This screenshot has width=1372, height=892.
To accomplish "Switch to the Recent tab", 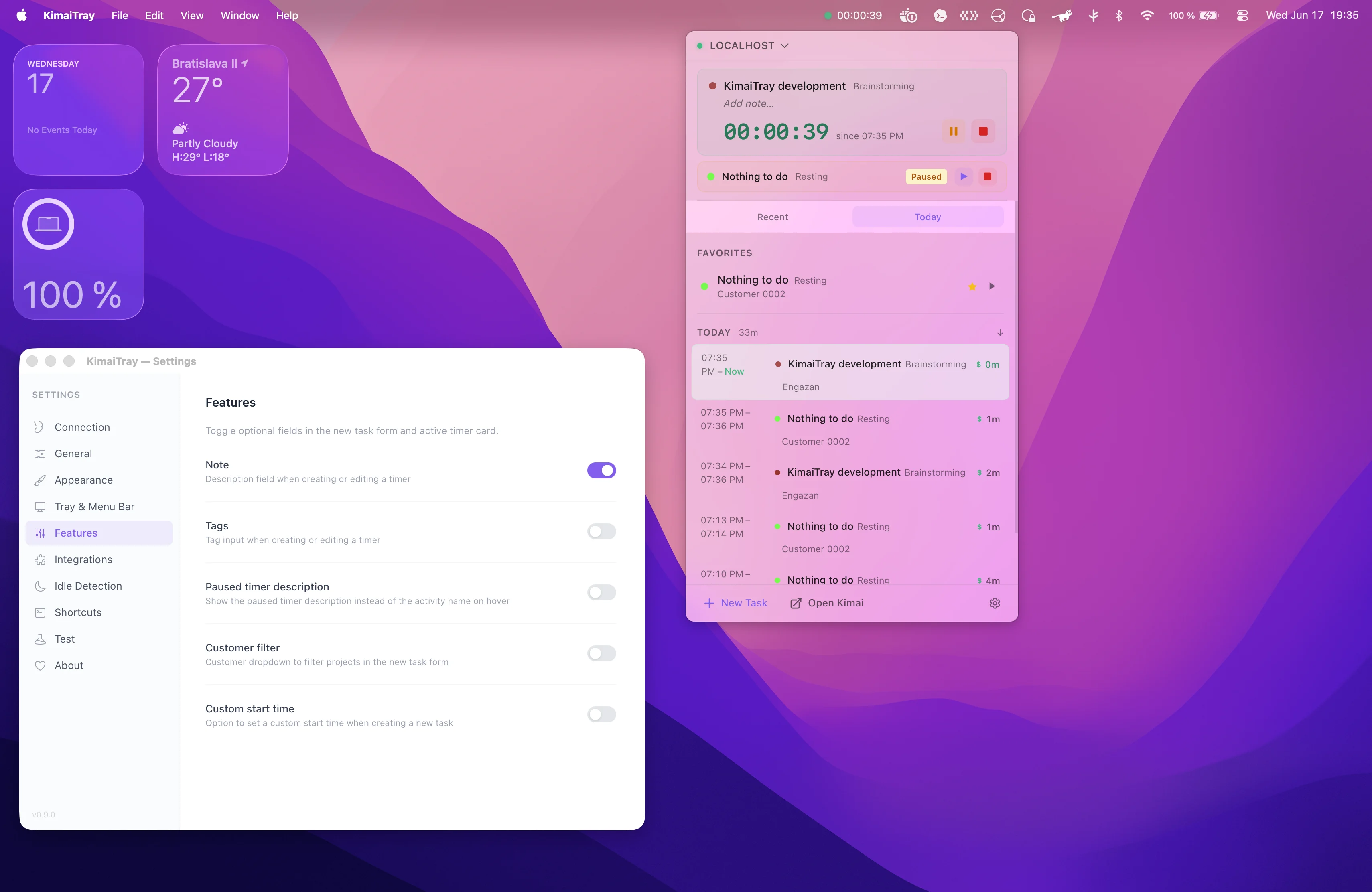I will click(x=772, y=217).
